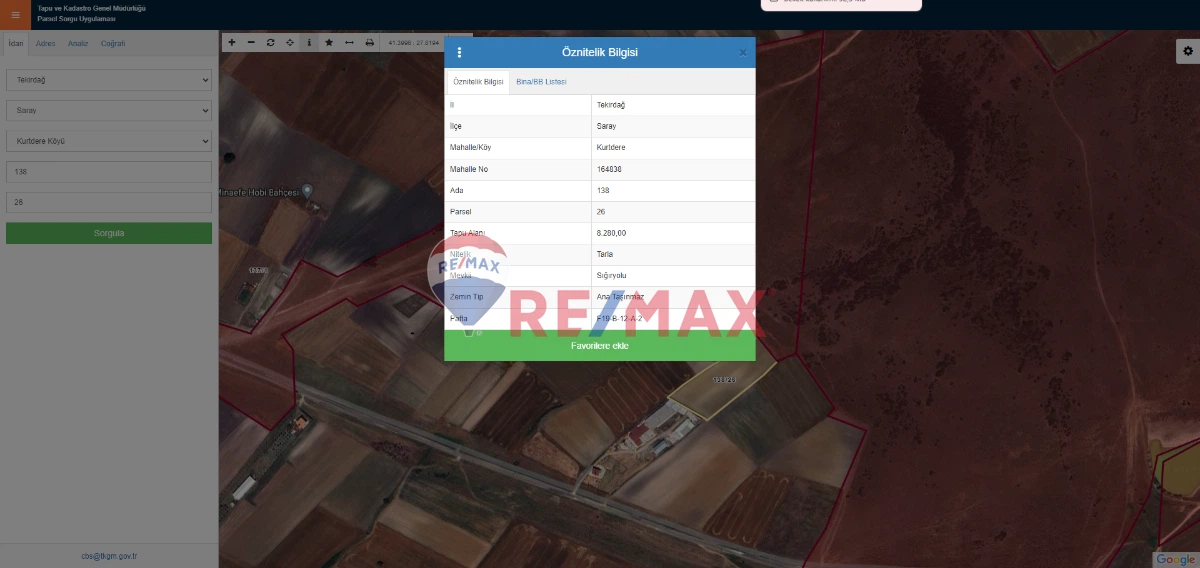Click the coordinates readout 41.3996 : 27.8194
Image resolution: width=1200 pixels, height=568 pixels.
[x=412, y=43]
